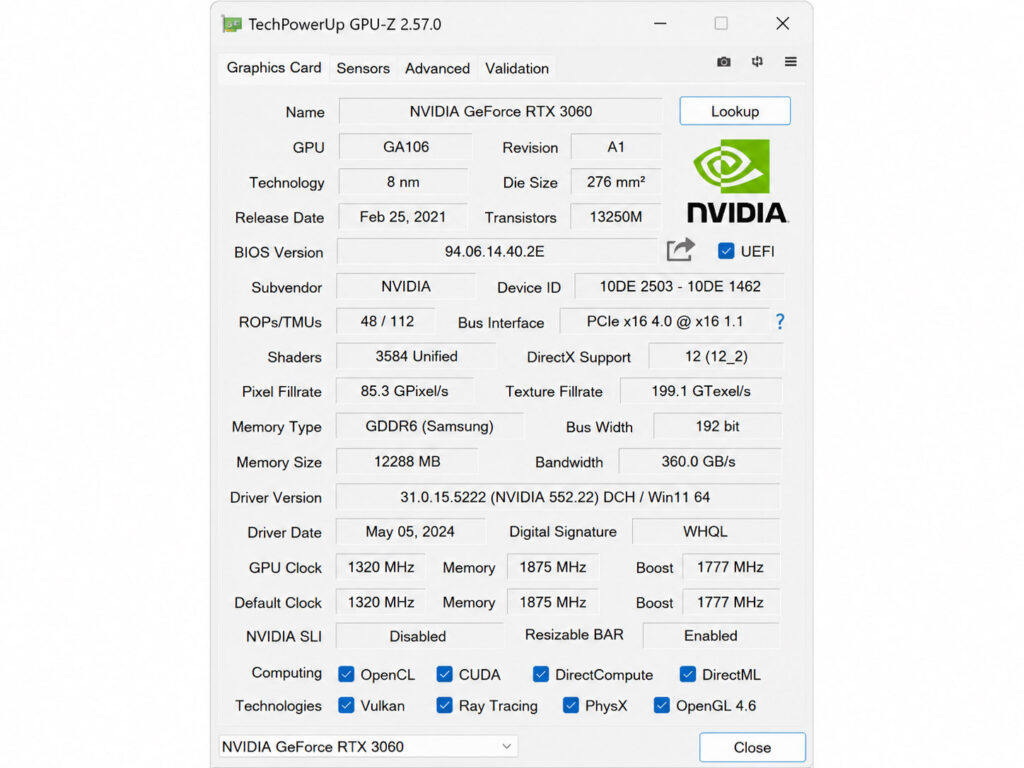This screenshot has width=1024, height=768.
Task: Click the Memory Type field GDDR6 (Samsung)
Action: (x=429, y=426)
